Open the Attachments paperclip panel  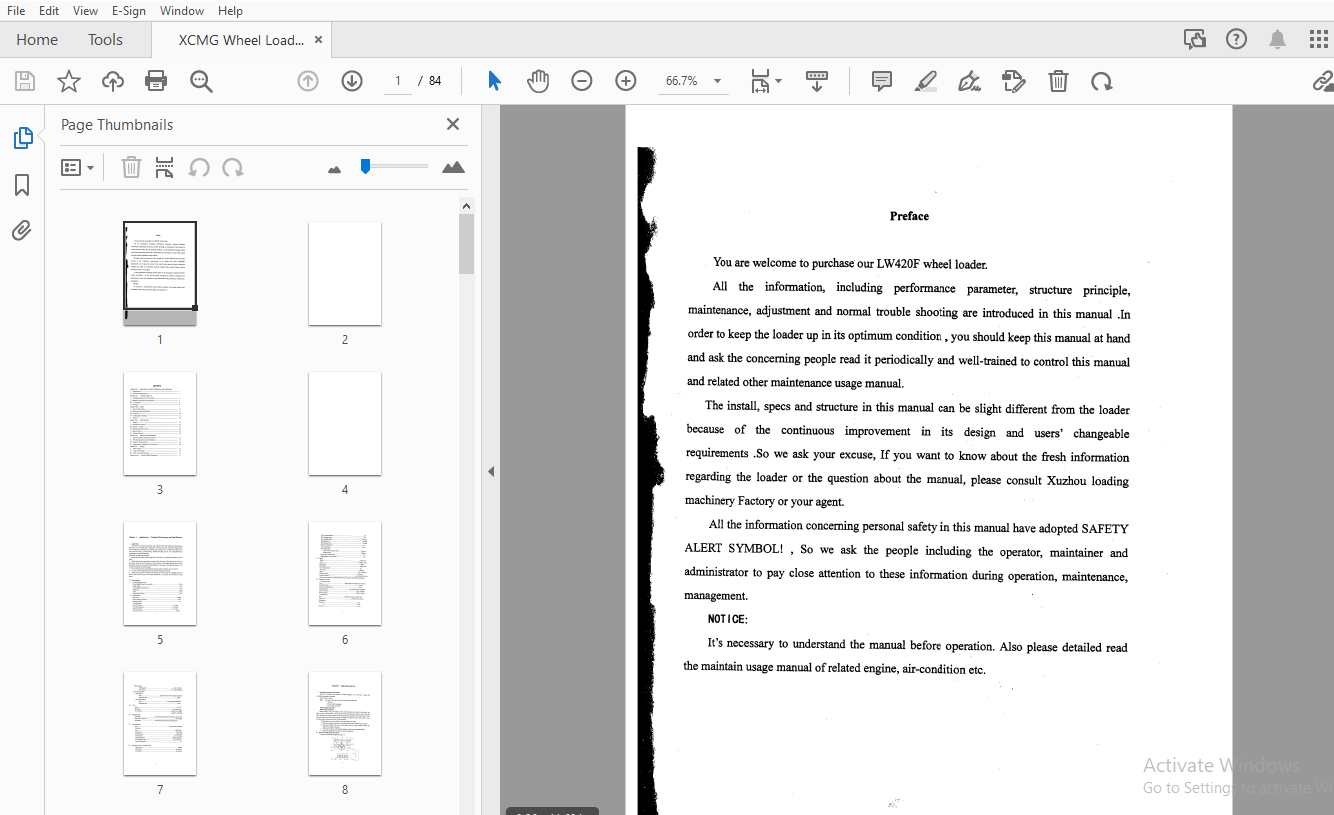(x=22, y=231)
